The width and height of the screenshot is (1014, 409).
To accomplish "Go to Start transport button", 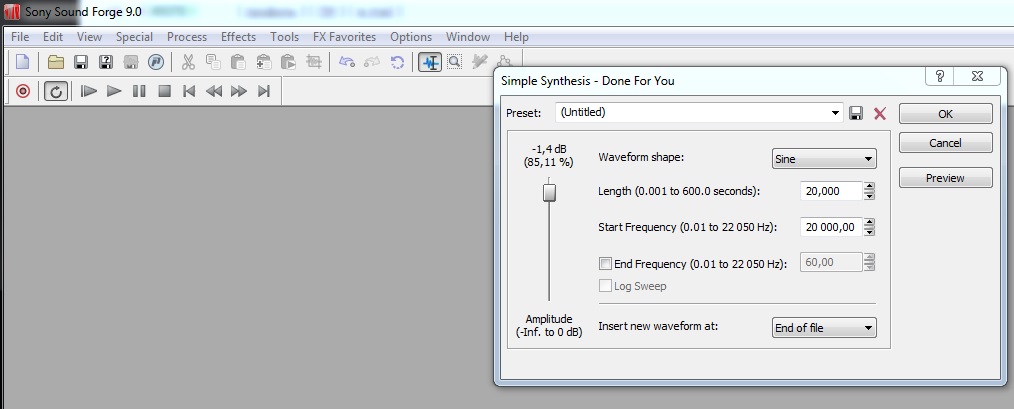I will 189,91.
